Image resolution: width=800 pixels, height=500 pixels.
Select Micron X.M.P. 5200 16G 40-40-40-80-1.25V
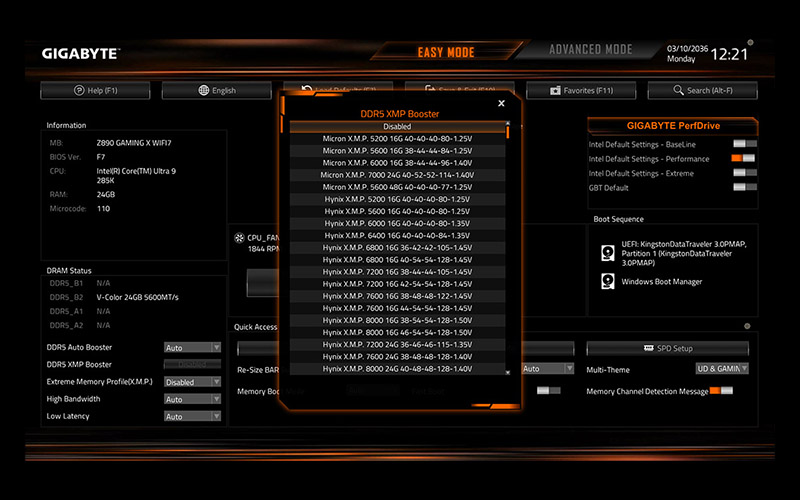397,139
